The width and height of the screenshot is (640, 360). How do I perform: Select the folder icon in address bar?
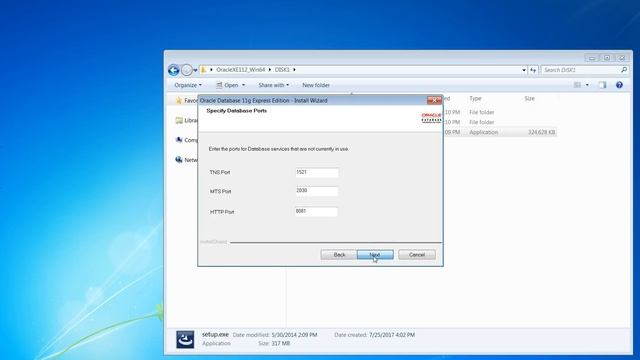[203, 70]
